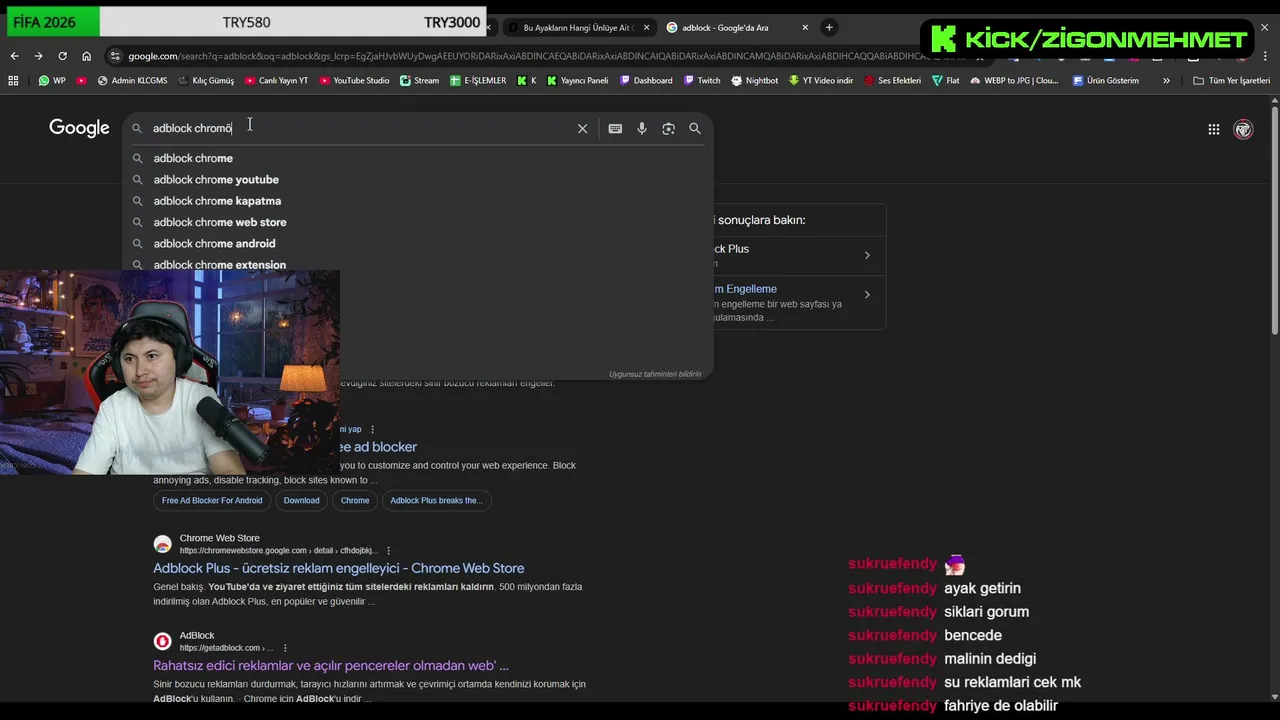Choose suggestion adblock chrome kapatma
Image resolution: width=1280 pixels, height=720 pixels.
click(418, 201)
